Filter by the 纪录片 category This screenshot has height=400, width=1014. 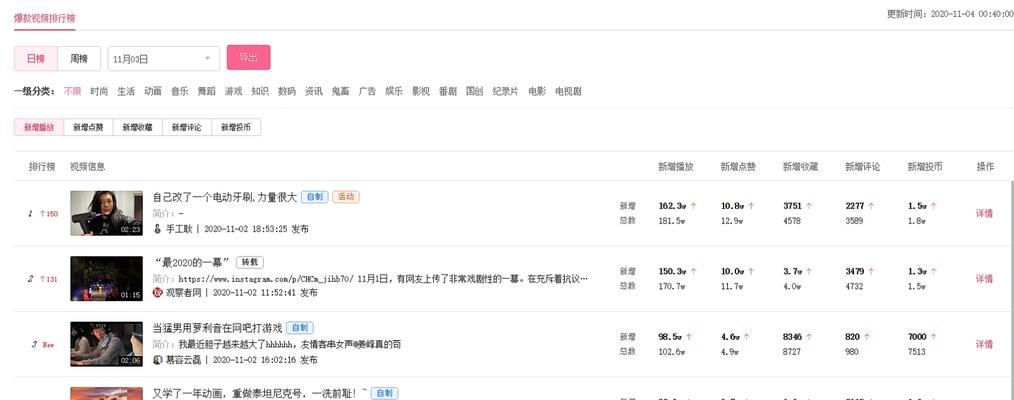506,92
